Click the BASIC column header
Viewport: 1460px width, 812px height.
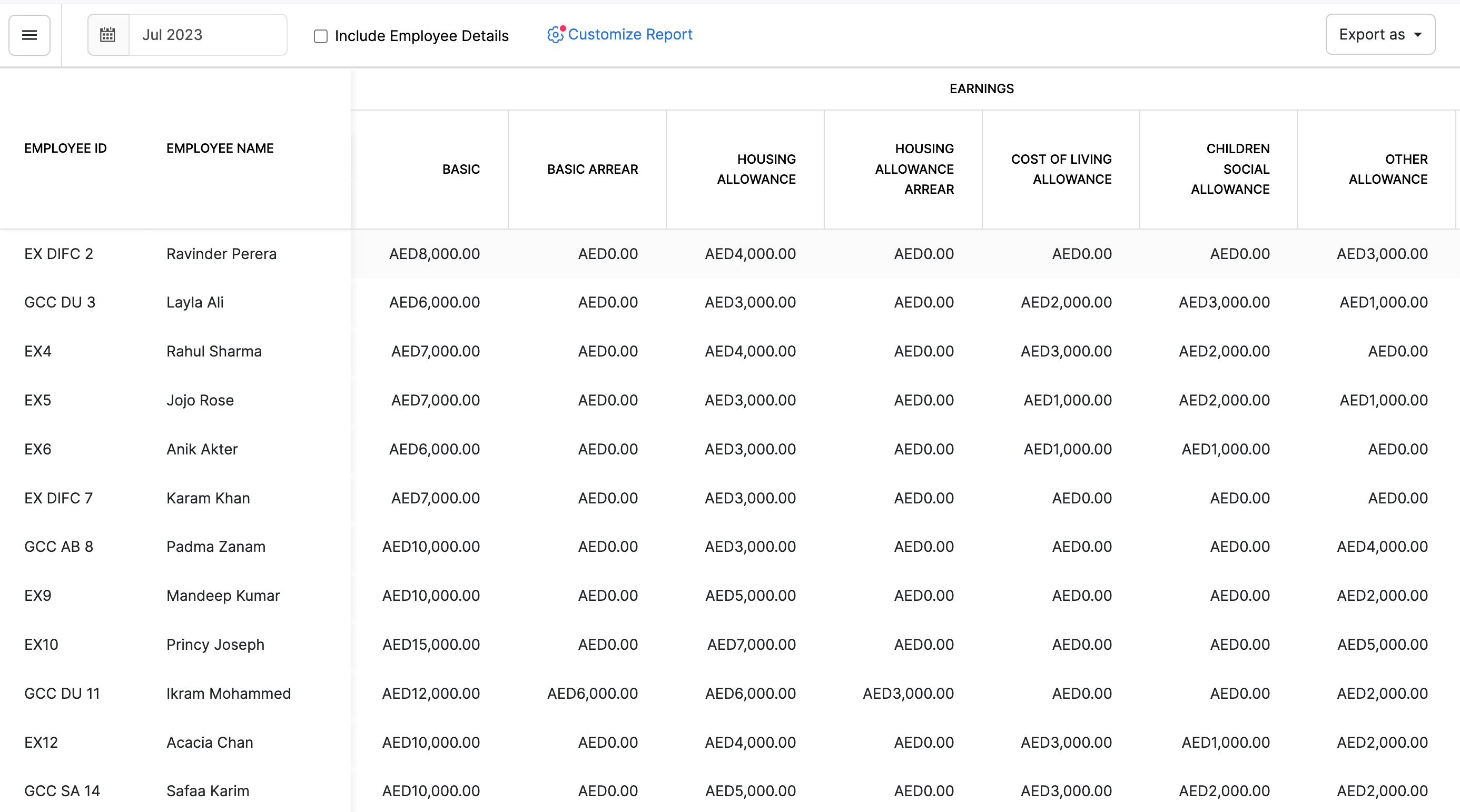461,170
